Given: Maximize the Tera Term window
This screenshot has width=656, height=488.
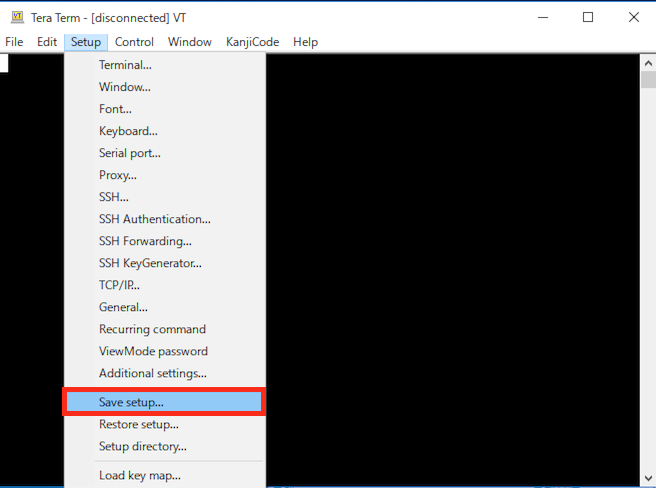Looking at the screenshot, I should tap(588, 17).
